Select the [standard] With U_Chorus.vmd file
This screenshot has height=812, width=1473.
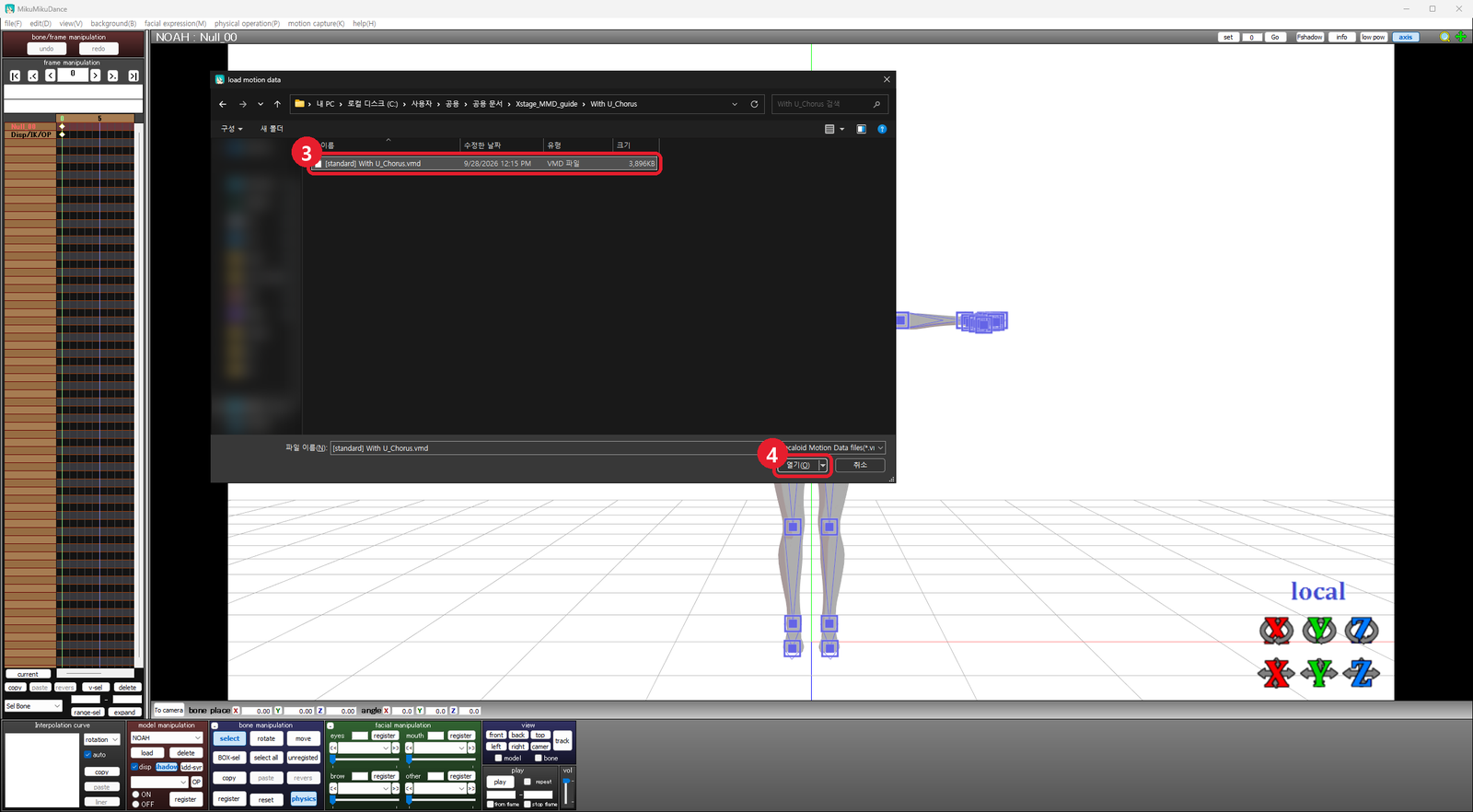click(x=483, y=164)
